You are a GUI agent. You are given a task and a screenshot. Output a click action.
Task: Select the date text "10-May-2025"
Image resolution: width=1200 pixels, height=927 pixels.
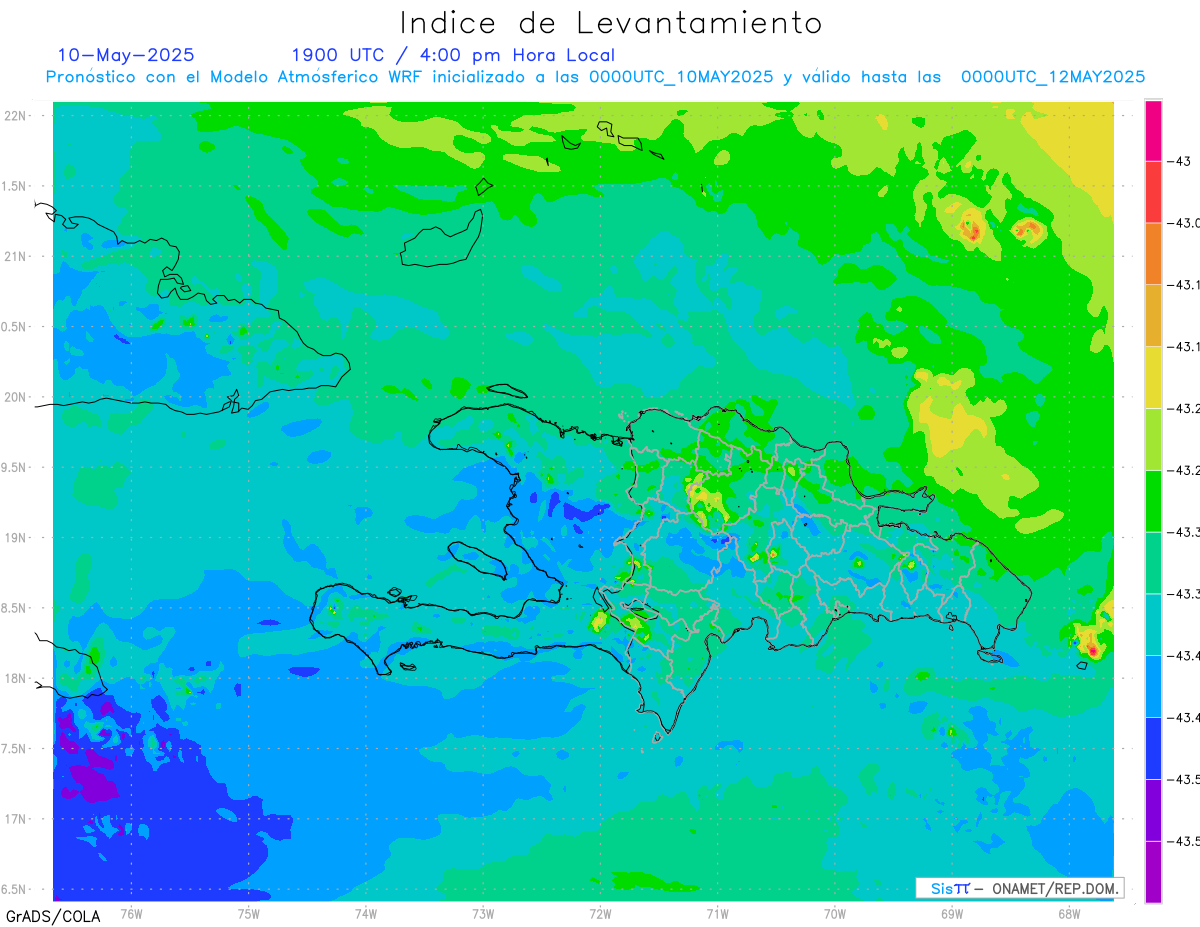126,55
